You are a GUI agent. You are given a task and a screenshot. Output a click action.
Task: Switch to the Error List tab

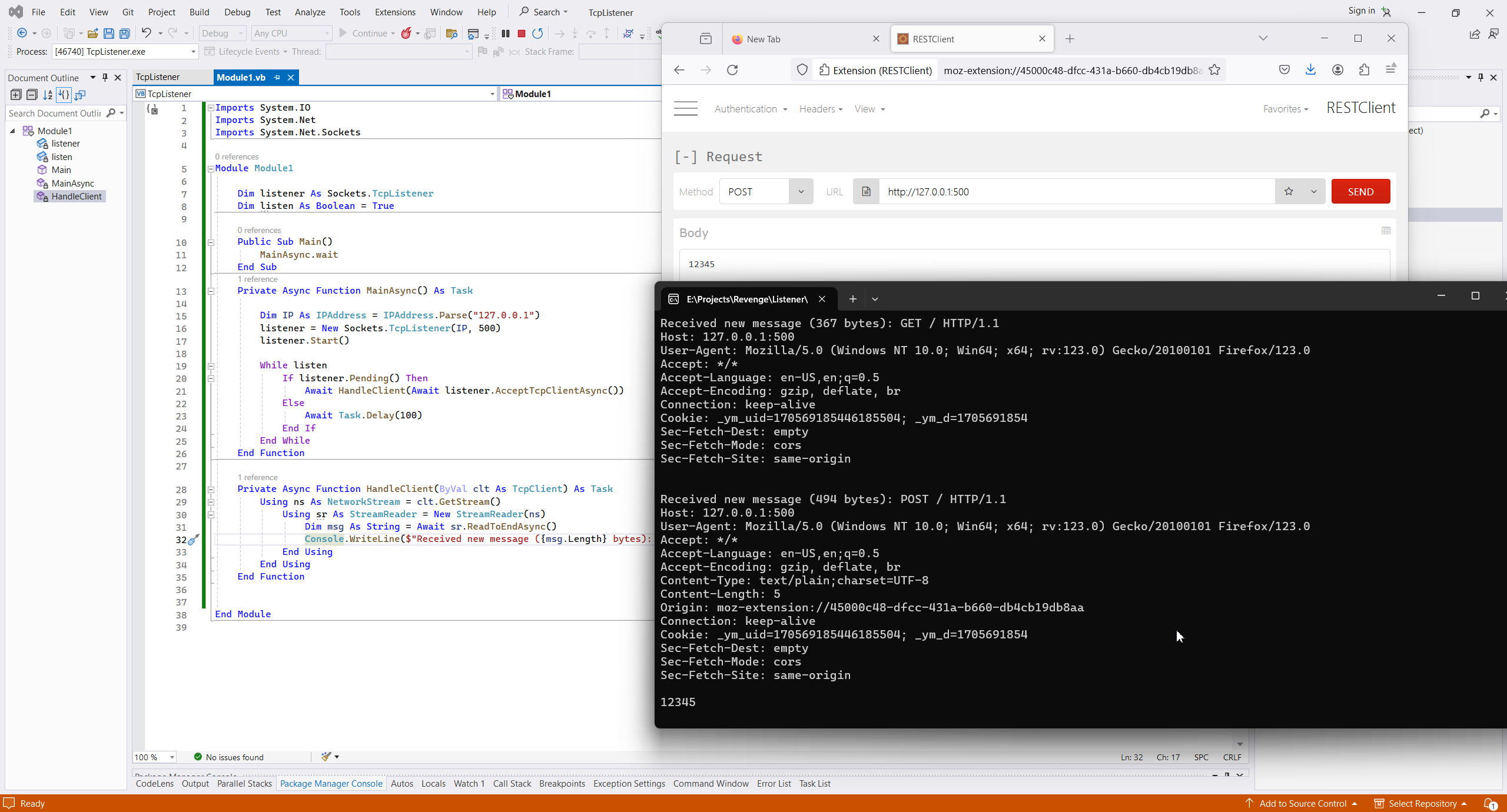(774, 784)
